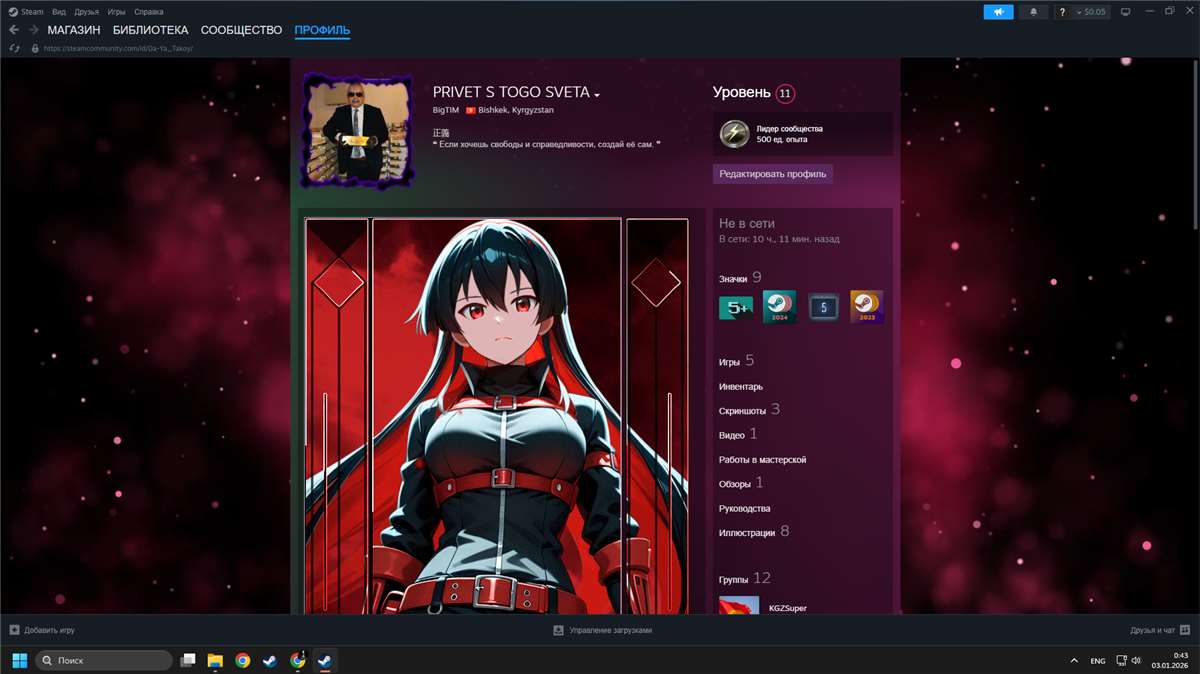The width and height of the screenshot is (1200, 674).
Task: Click the profile avatar picture
Action: point(357,130)
